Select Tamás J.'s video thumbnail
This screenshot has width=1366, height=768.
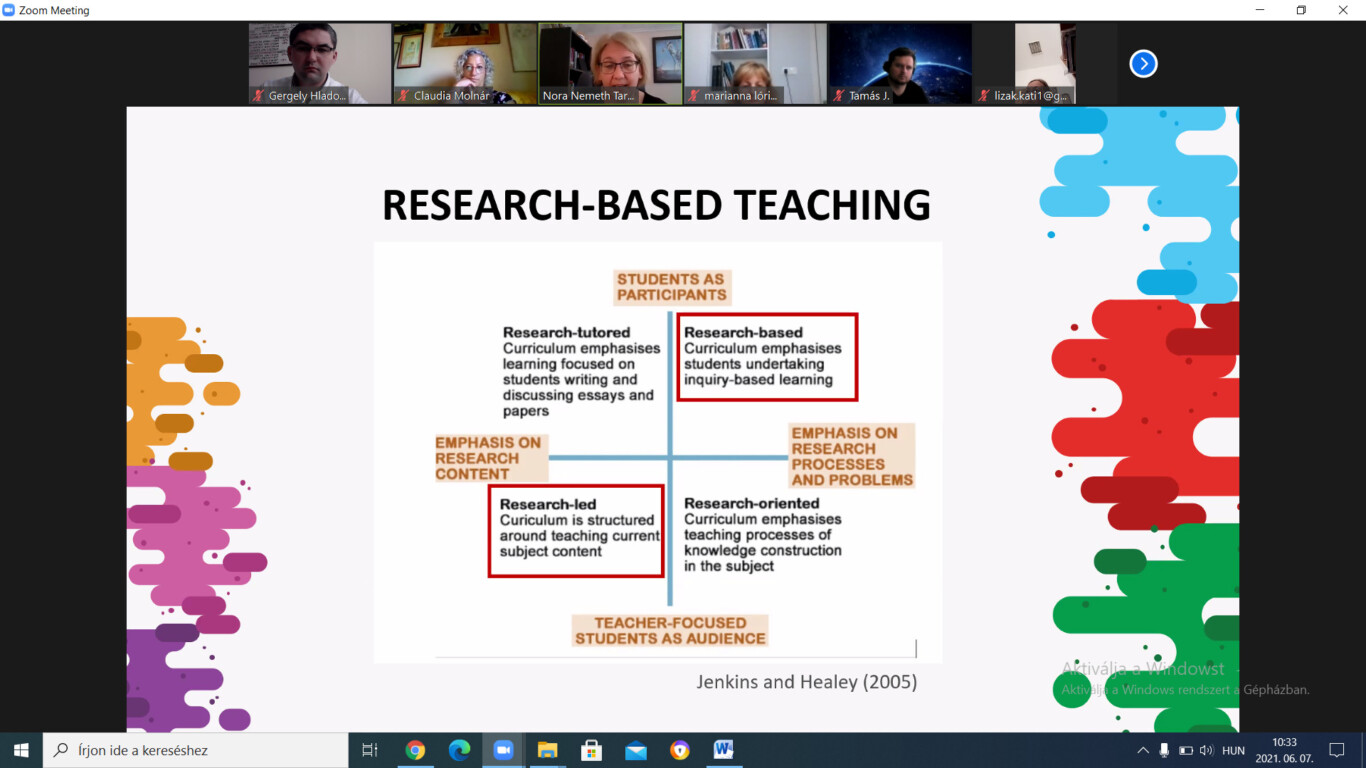900,63
